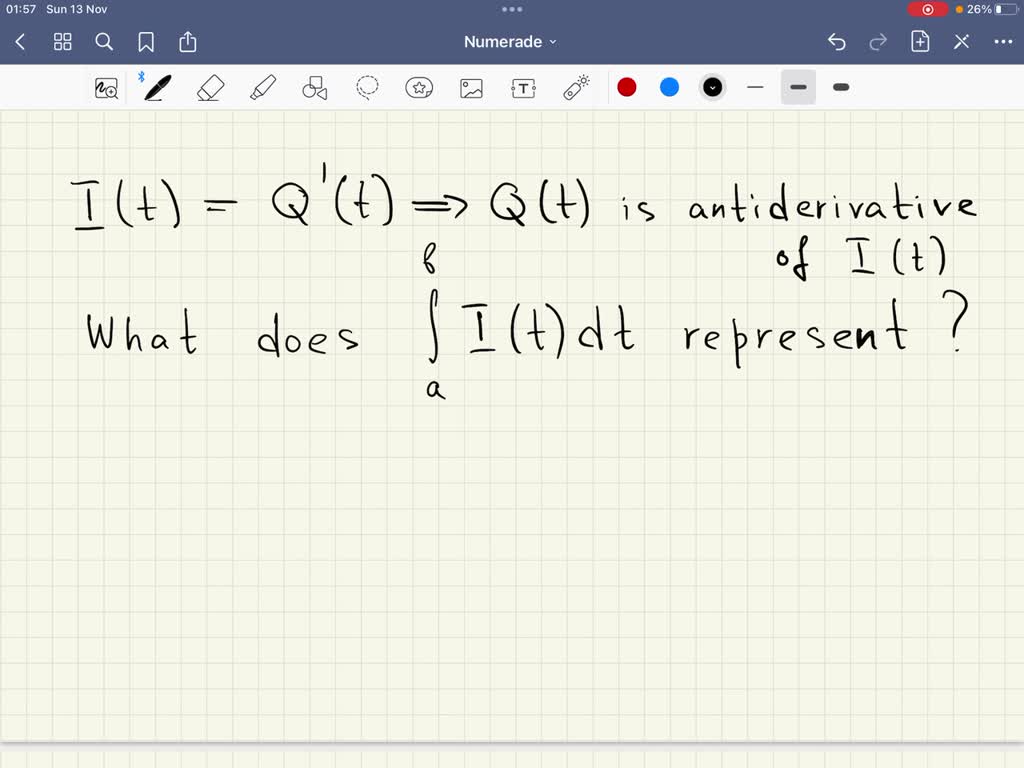Viewport: 1024px width, 768px height.
Task: Open the shapes tool
Action: point(314,87)
